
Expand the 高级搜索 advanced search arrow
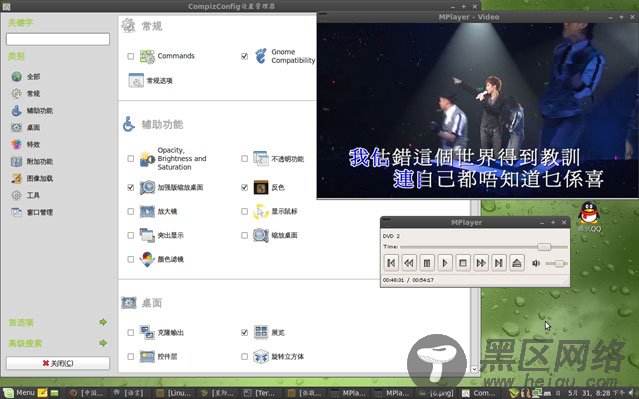(103, 343)
